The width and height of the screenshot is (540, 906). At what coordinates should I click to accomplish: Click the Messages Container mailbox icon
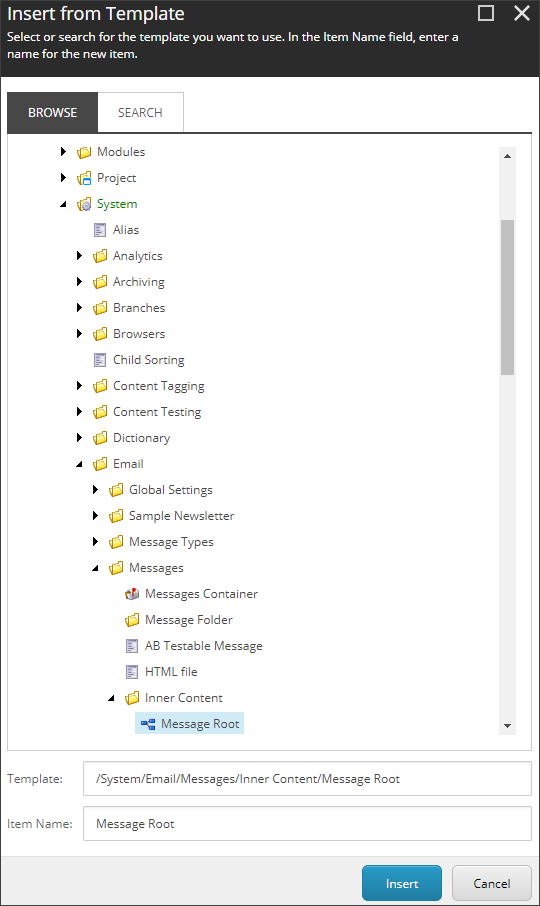[x=132, y=594]
